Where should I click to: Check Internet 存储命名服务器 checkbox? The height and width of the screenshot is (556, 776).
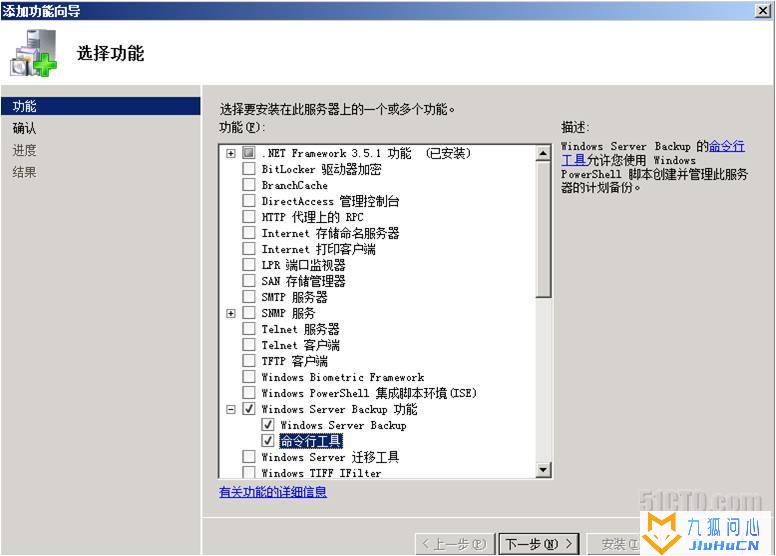point(249,233)
